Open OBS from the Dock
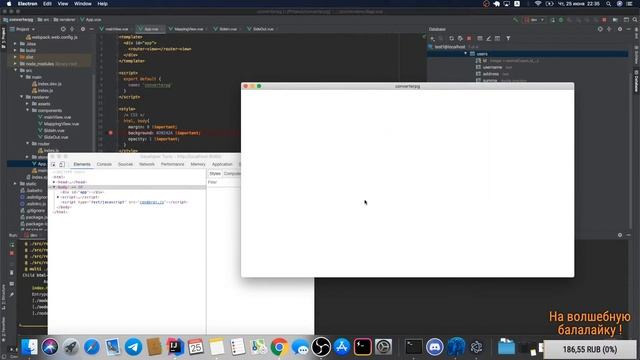640x360 pixels. click(x=321, y=347)
